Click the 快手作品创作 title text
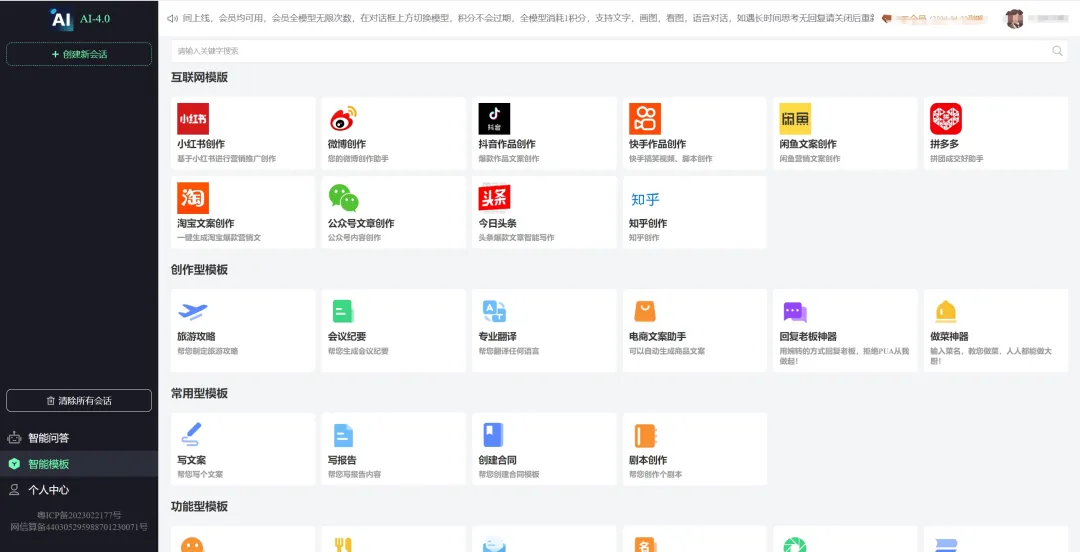This screenshot has width=1080, height=552. pyautogui.click(x=658, y=144)
